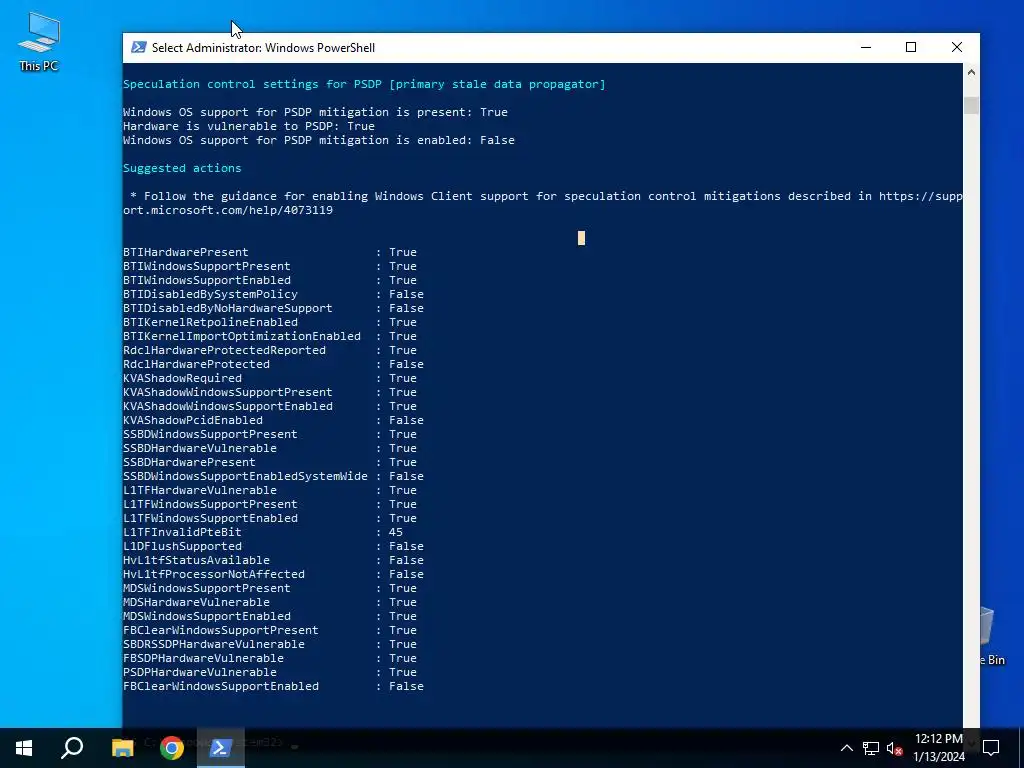Click the 'HvL1tfProcessorNotAffected' row

273,575
